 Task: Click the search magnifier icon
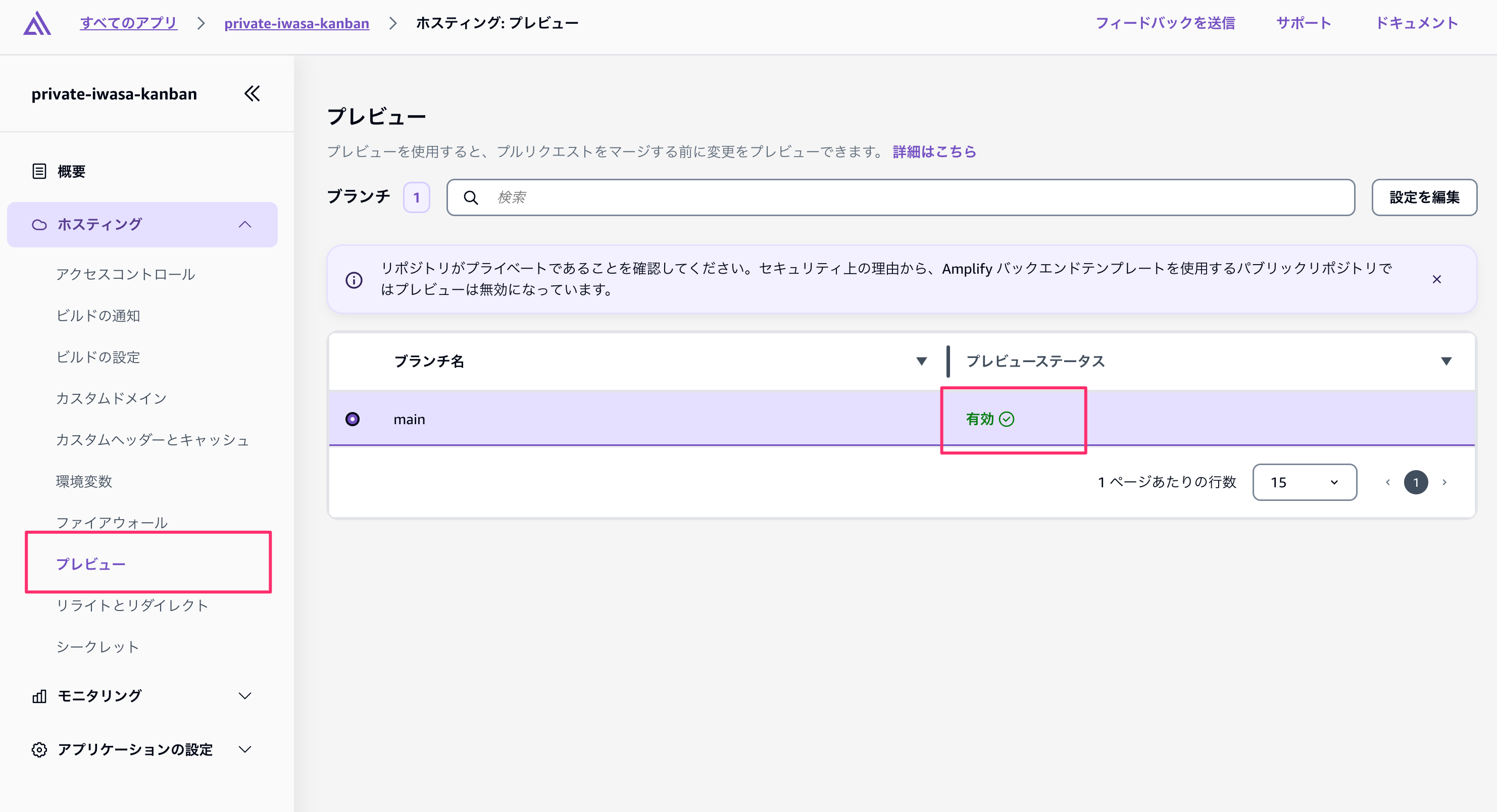click(471, 197)
